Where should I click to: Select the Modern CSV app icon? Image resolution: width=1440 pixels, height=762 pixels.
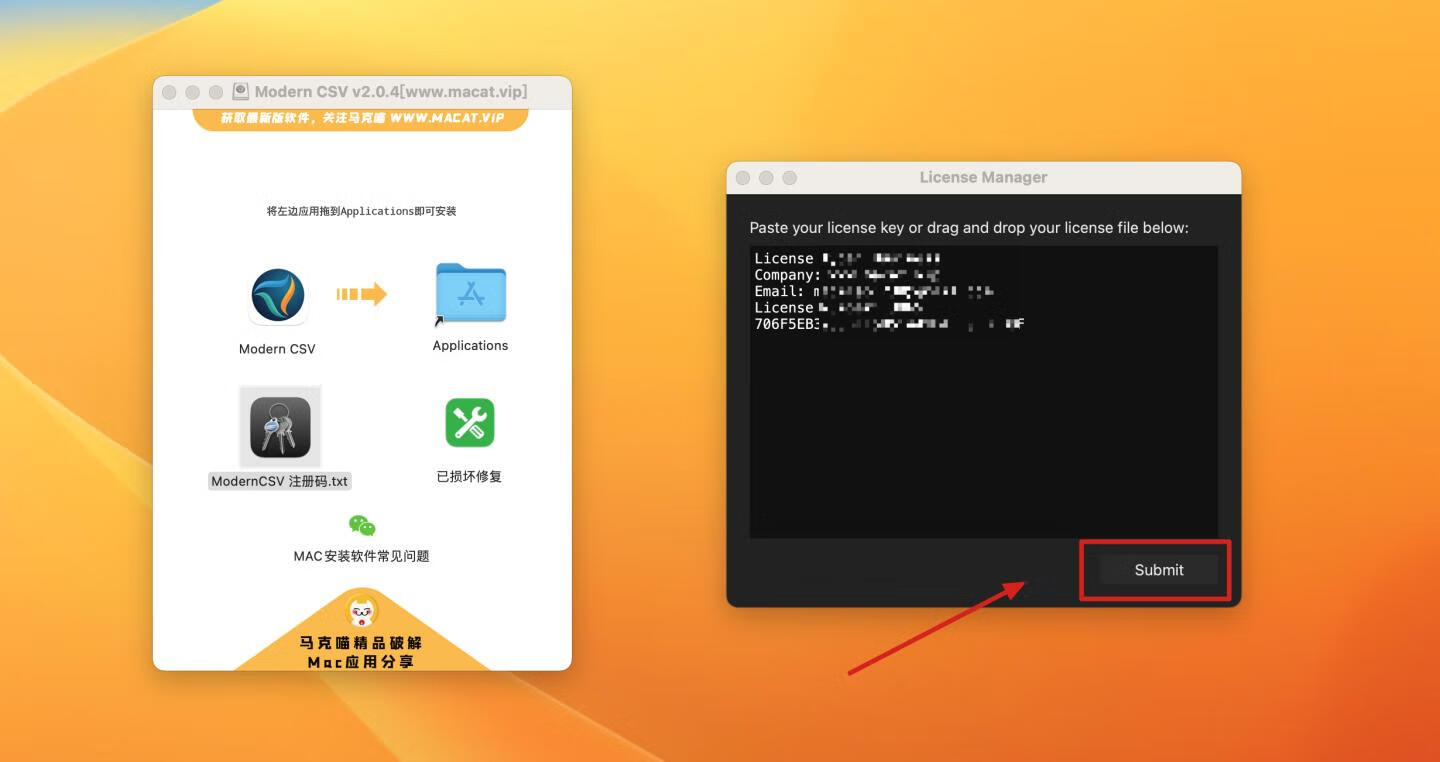pyautogui.click(x=277, y=296)
